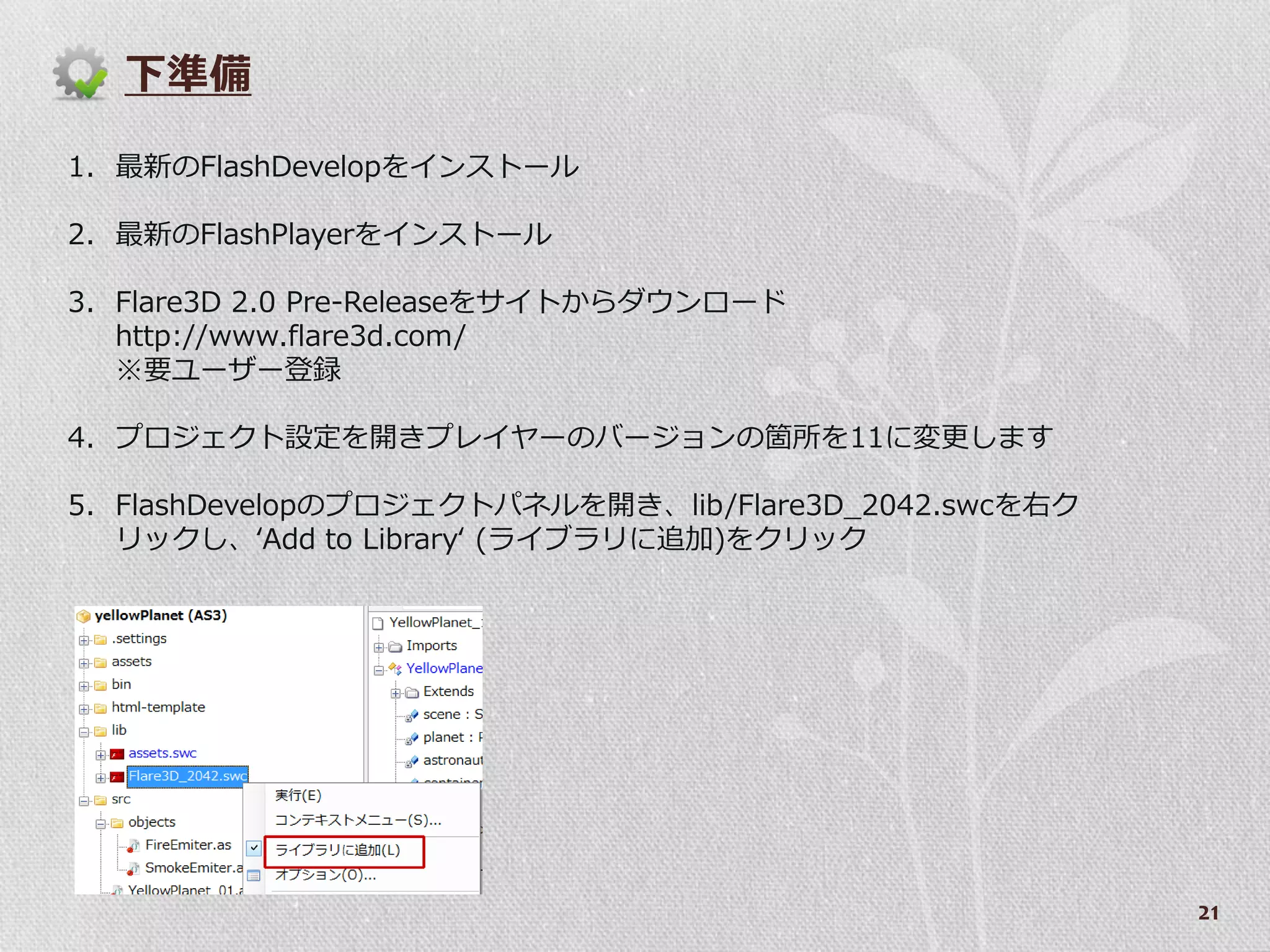Select the scene member in outline
Screen dimensions: 1270x952
452,714
